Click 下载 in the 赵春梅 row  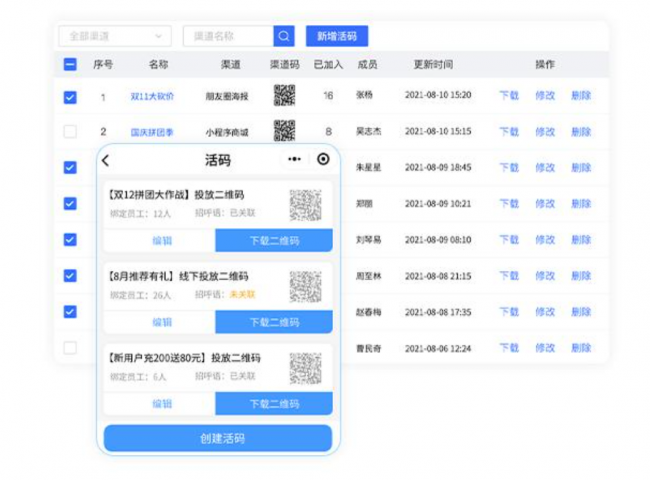click(509, 312)
